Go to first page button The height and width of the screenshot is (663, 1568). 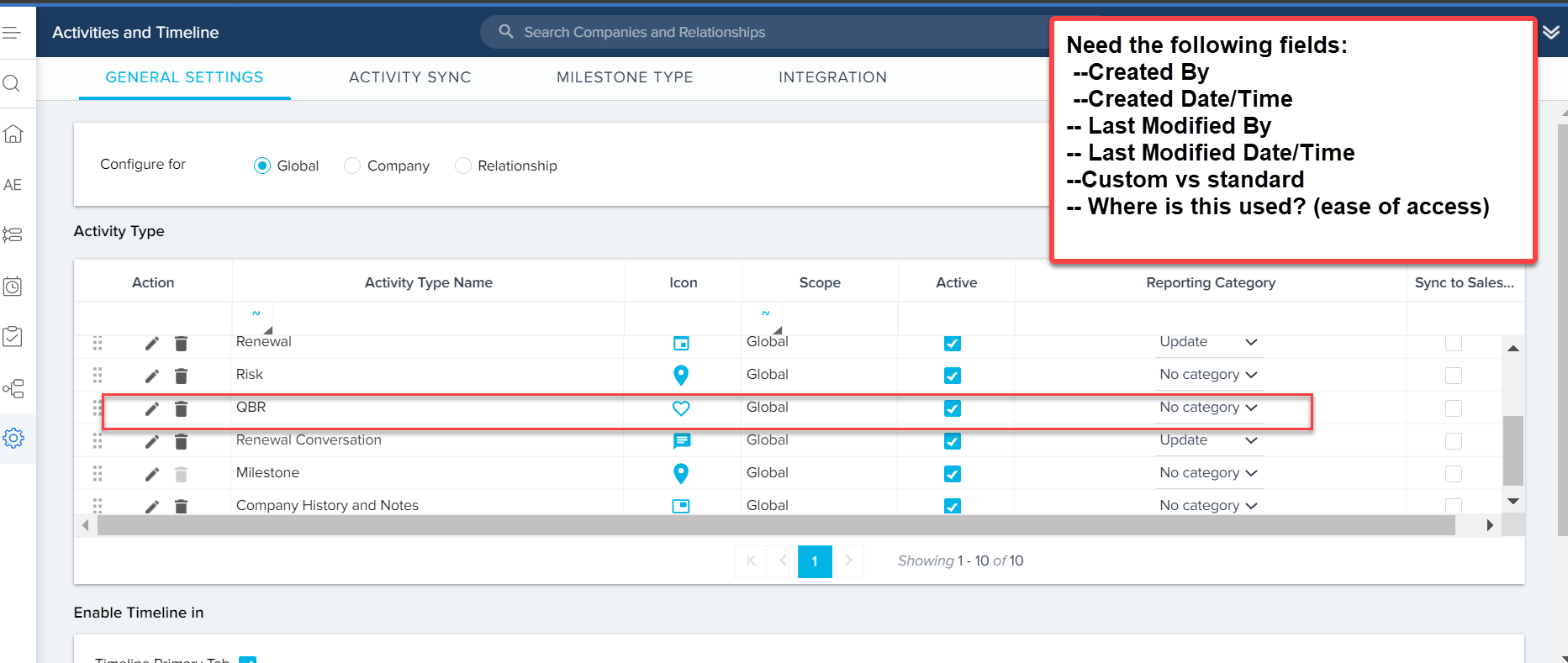click(751, 561)
